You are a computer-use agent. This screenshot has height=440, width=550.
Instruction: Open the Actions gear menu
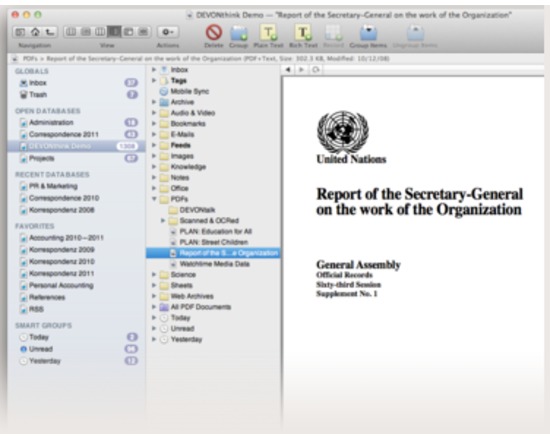click(168, 32)
